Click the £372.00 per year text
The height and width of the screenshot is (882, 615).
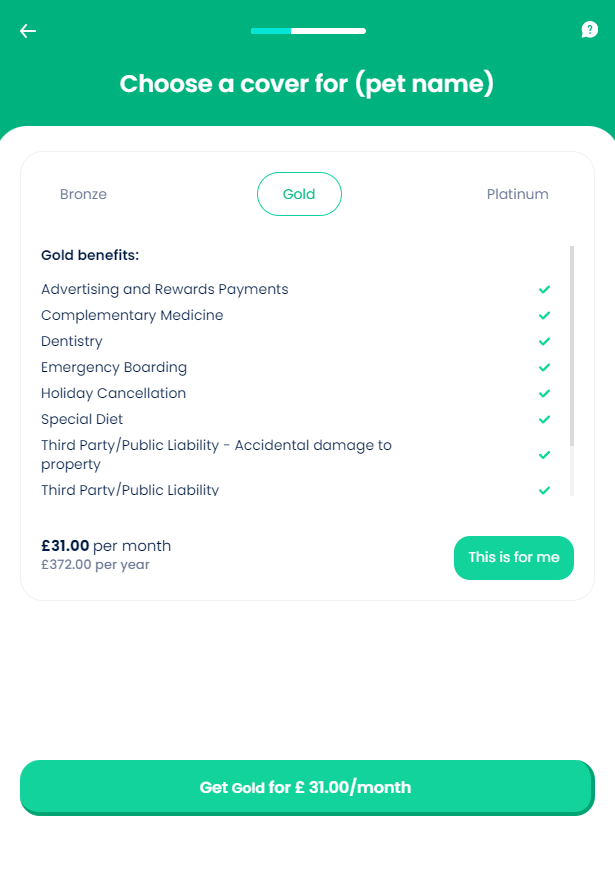coord(95,565)
